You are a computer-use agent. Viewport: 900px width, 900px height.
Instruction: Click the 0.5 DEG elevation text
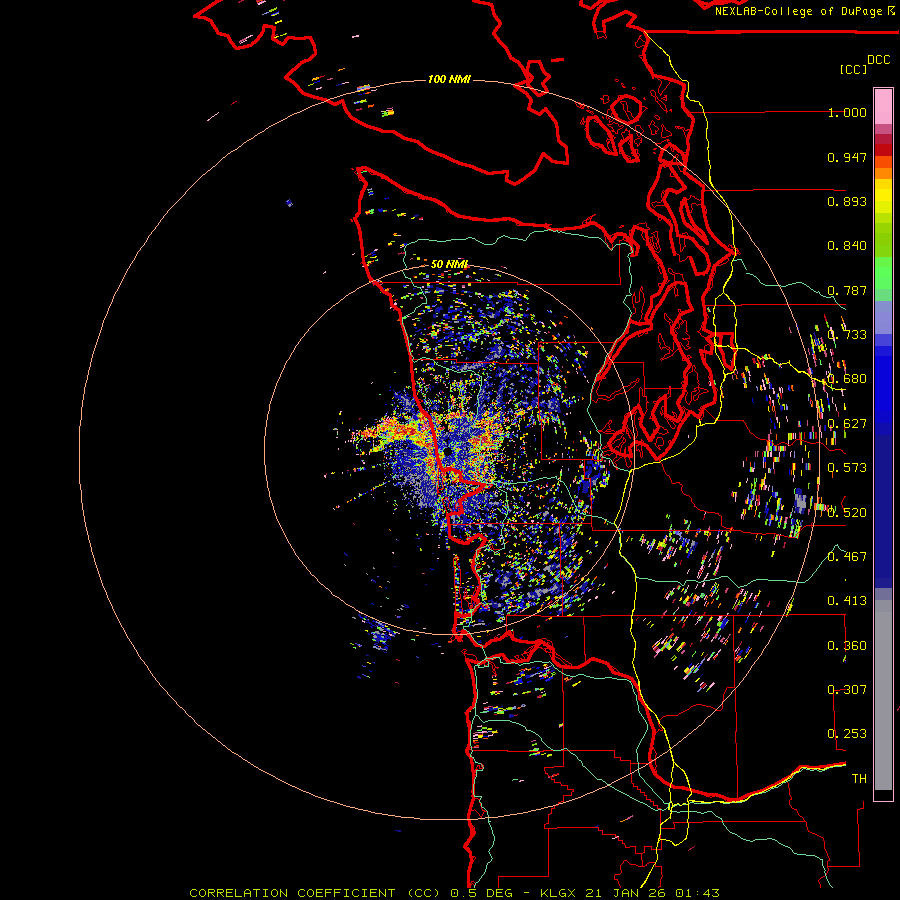[481, 893]
